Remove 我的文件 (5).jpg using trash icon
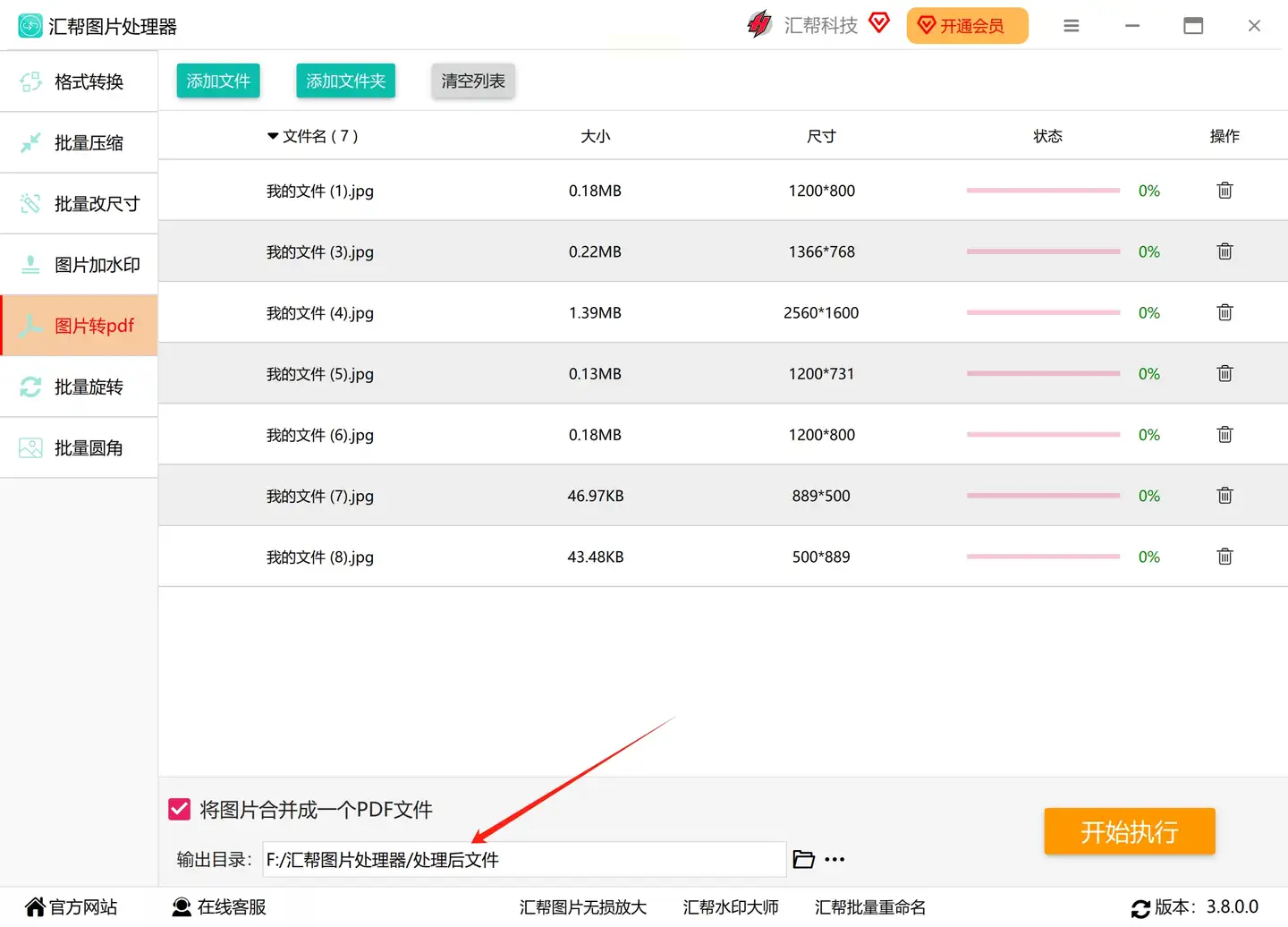This screenshot has height=927, width=1288. (x=1224, y=373)
